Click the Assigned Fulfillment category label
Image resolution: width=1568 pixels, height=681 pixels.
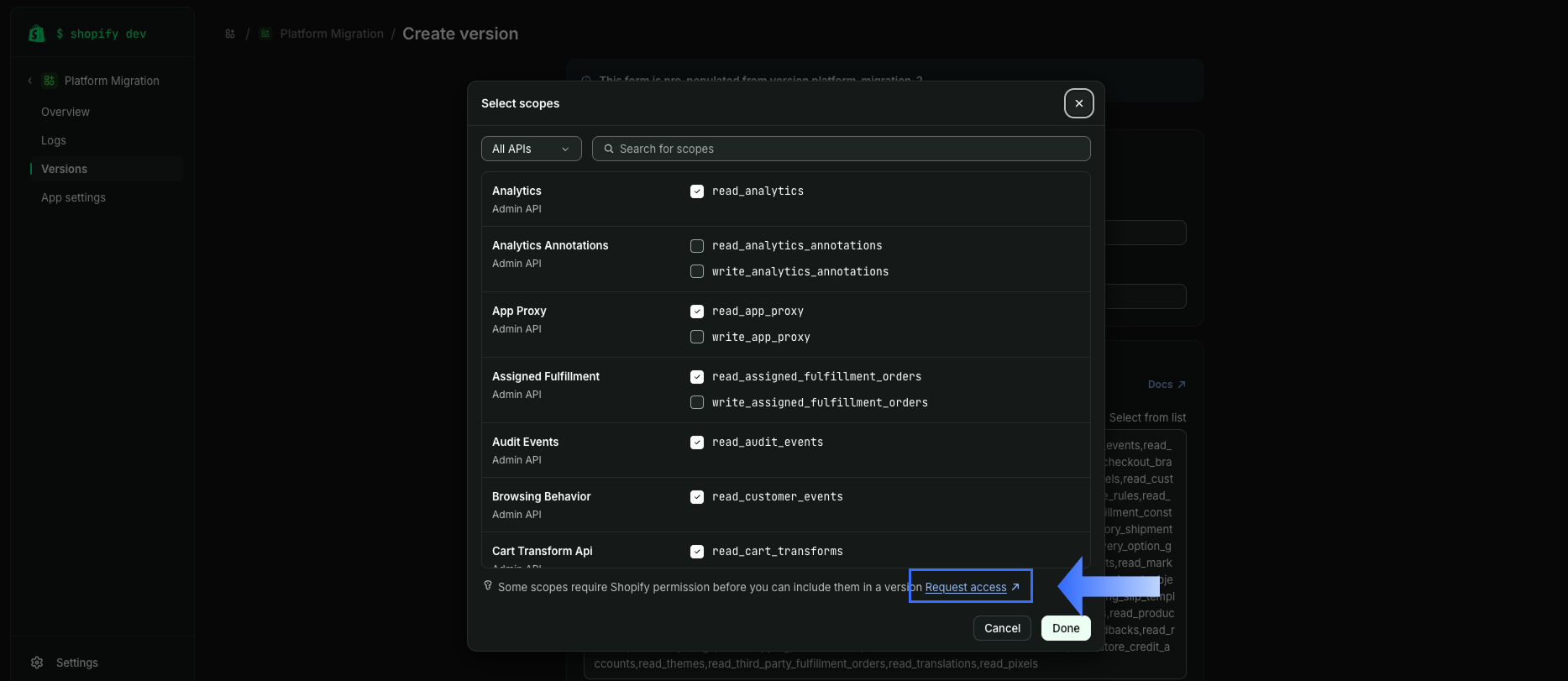point(546,376)
